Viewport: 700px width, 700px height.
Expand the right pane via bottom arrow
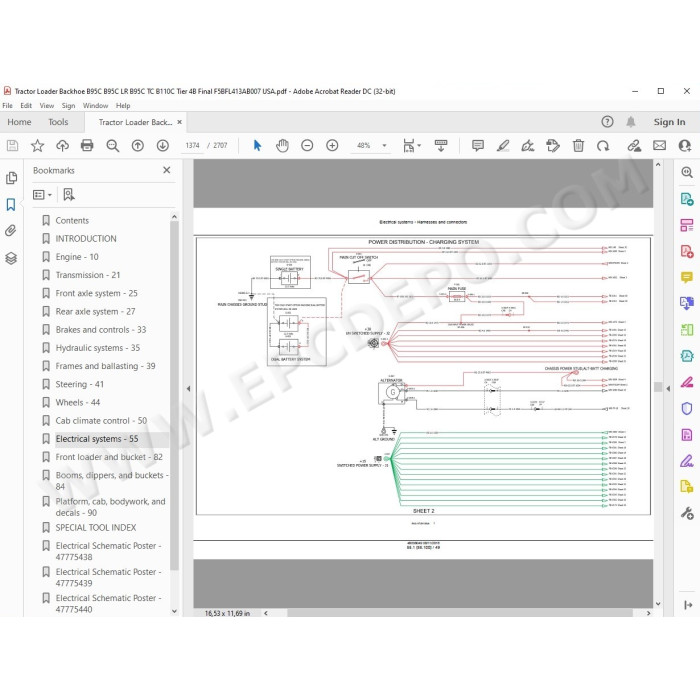(x=688, y=605)
